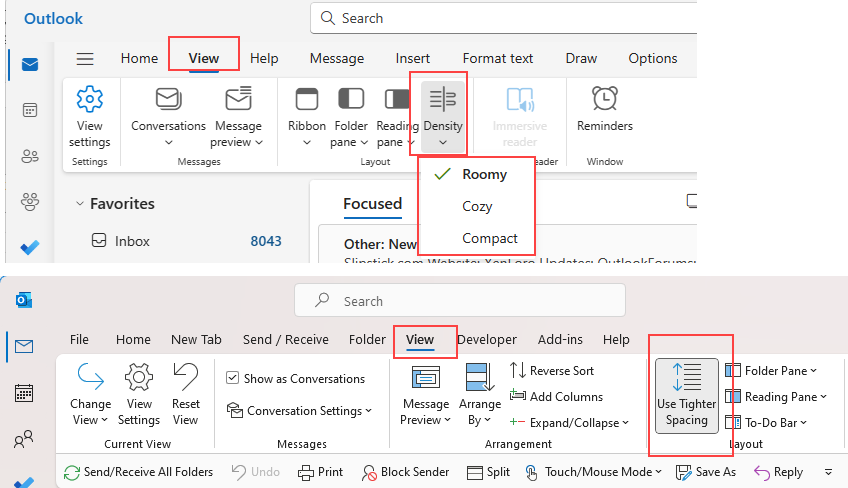Click the Density button in ribbon
Image resolution: width=848 pixels, height=488 pixels.
tap(443, 116)
